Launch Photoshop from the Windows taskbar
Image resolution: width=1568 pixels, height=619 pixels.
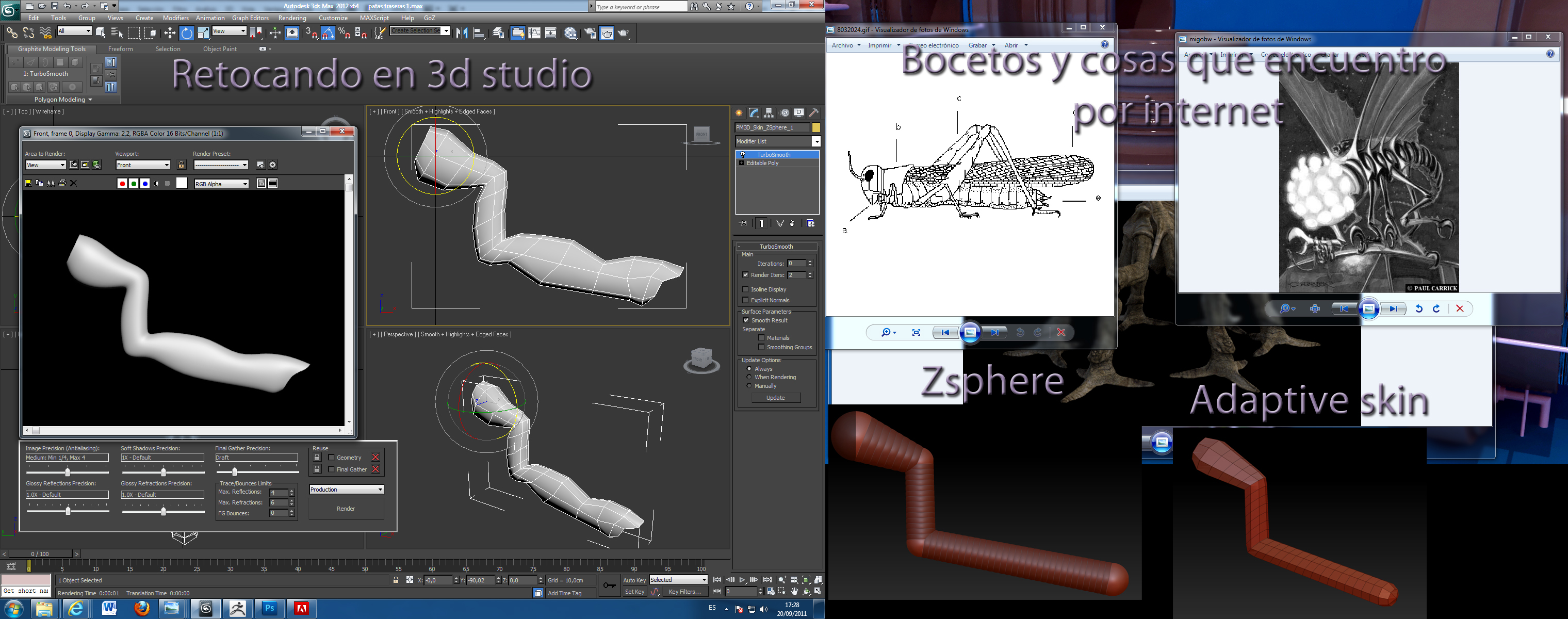(270, 608)
